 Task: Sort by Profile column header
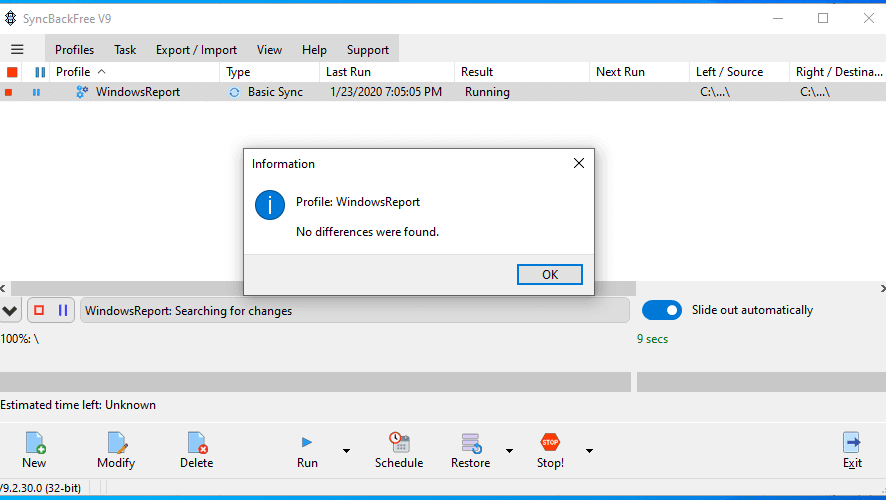coord(134,72)
